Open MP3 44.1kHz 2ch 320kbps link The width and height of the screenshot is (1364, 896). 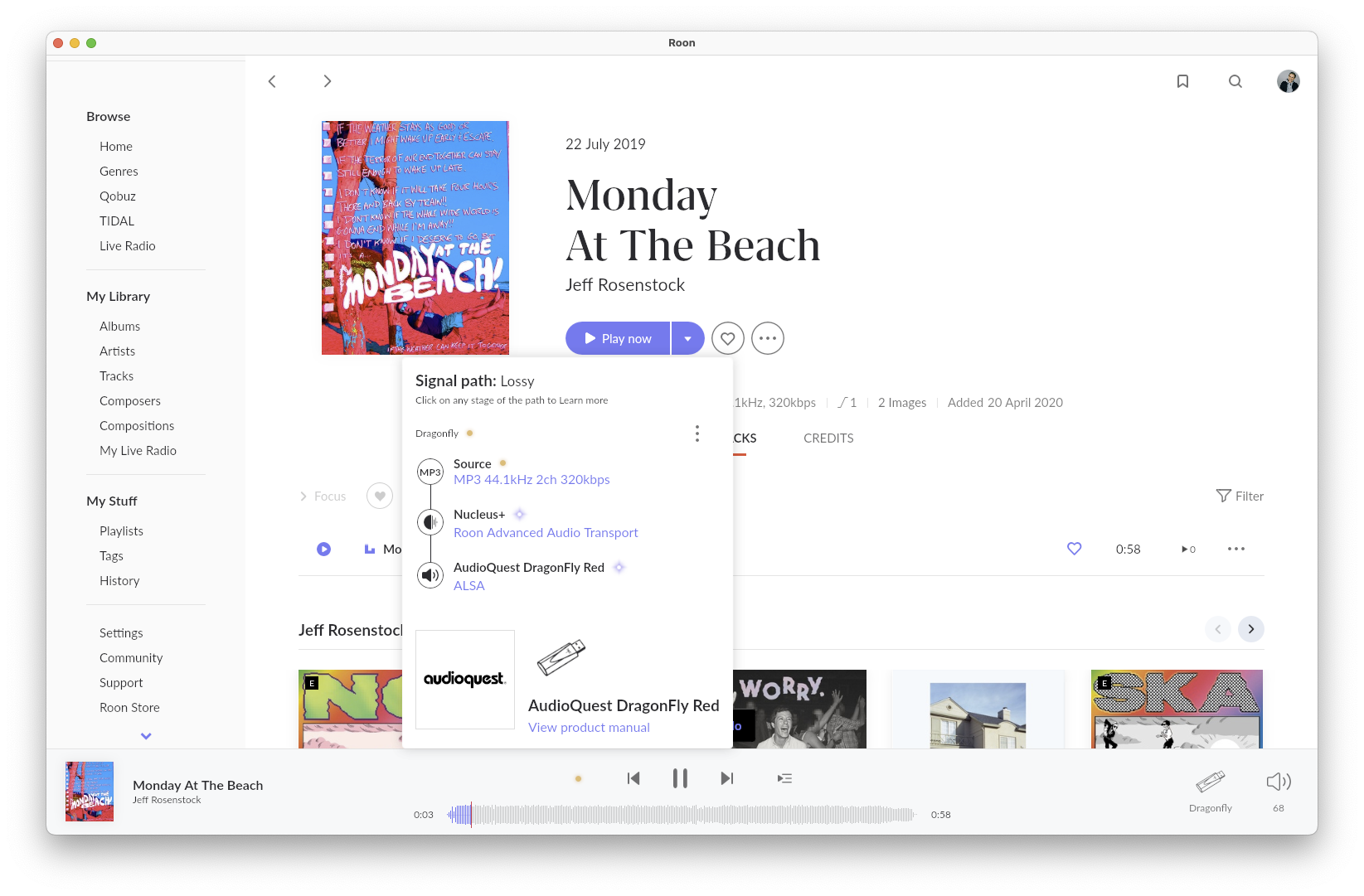coord(532,480)
